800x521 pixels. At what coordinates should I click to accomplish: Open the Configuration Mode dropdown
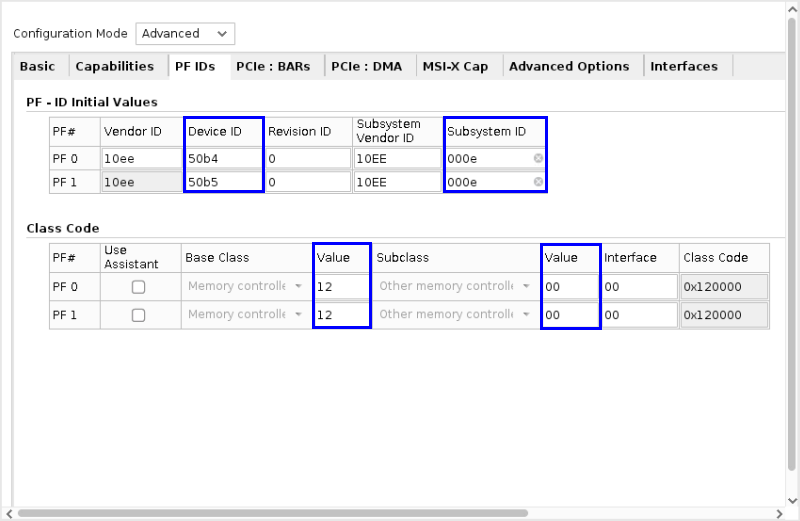click(185, 33)
